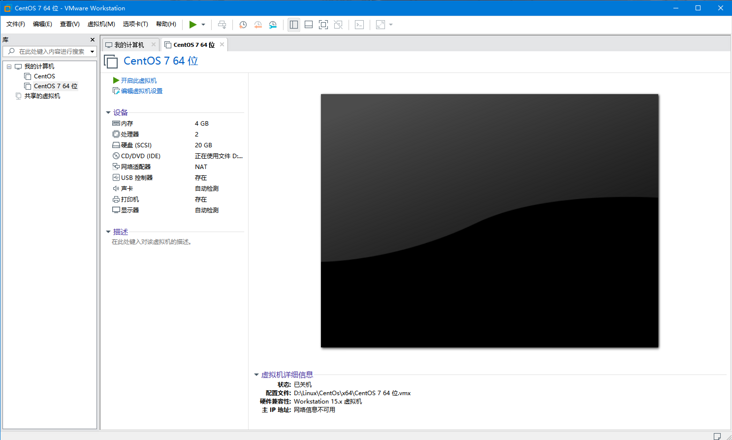Switch to the 我的计算机 tab
Image resolution: width=732 pixels, height=440 pixels.
pos(128,45)
